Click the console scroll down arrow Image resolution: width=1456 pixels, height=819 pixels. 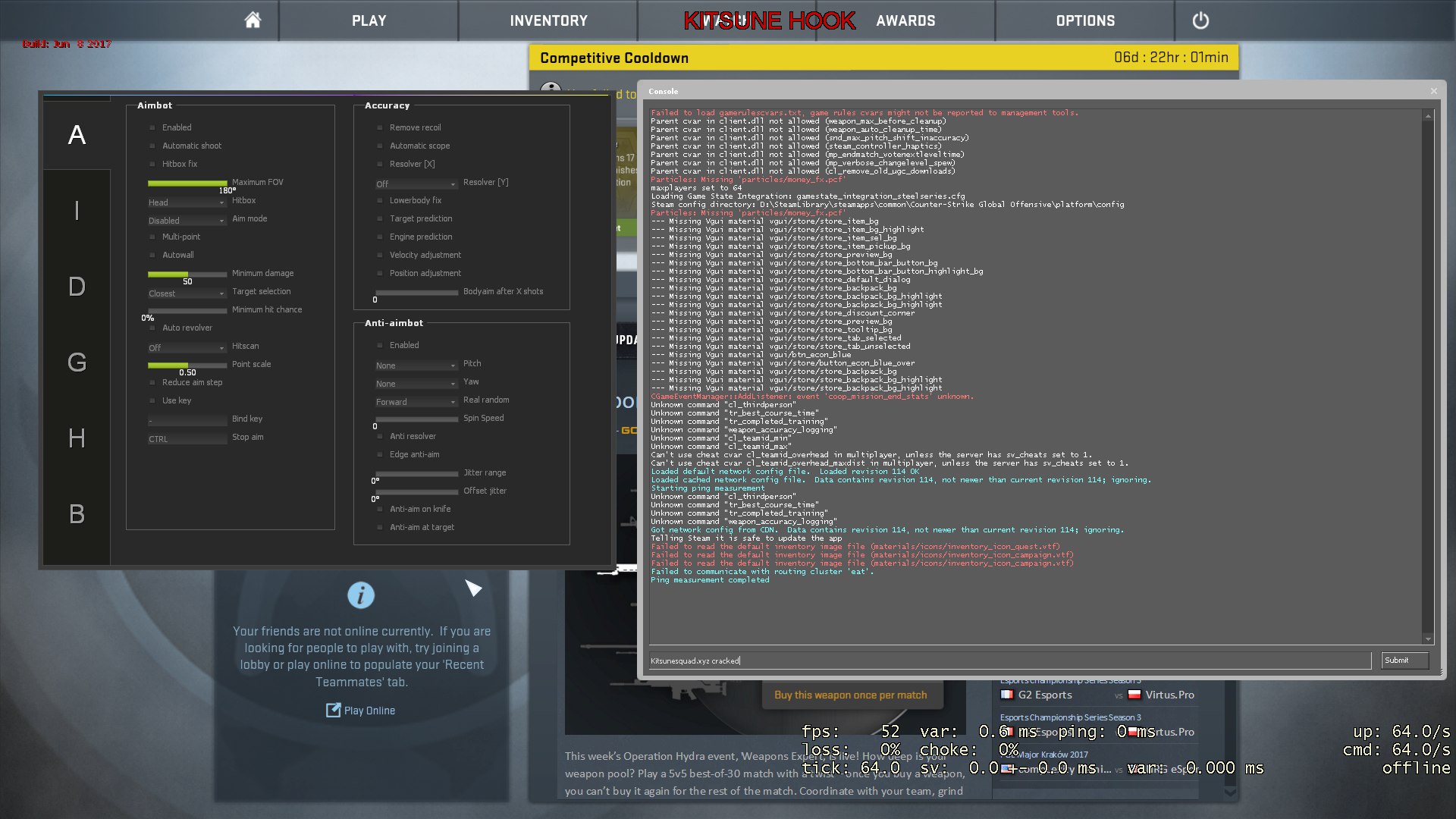click(1428, 639)
